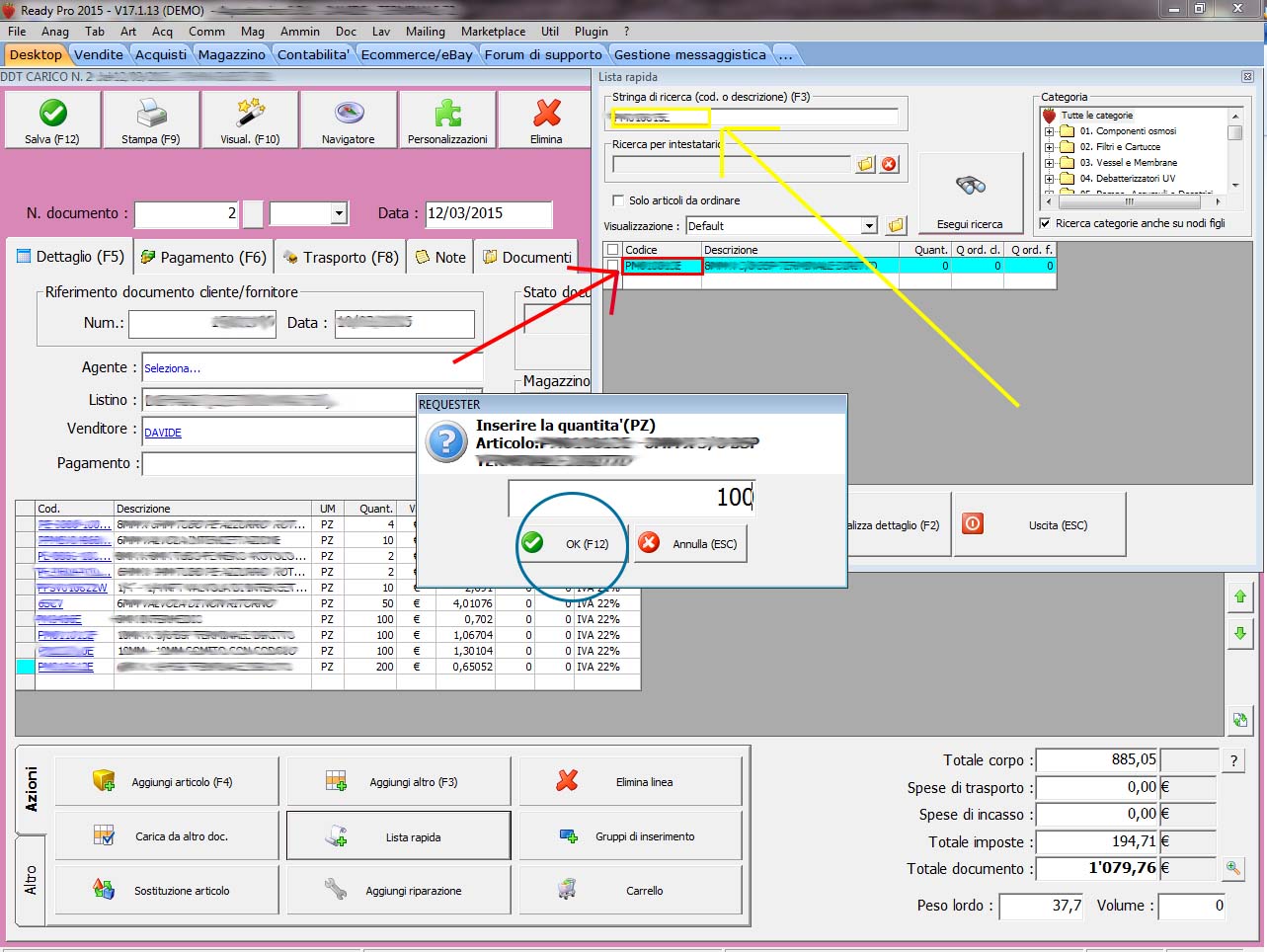Screen dimensions: 1267x952
Task: Expand 04. Debatterizzatori UV category
Action: [1049, 178]
